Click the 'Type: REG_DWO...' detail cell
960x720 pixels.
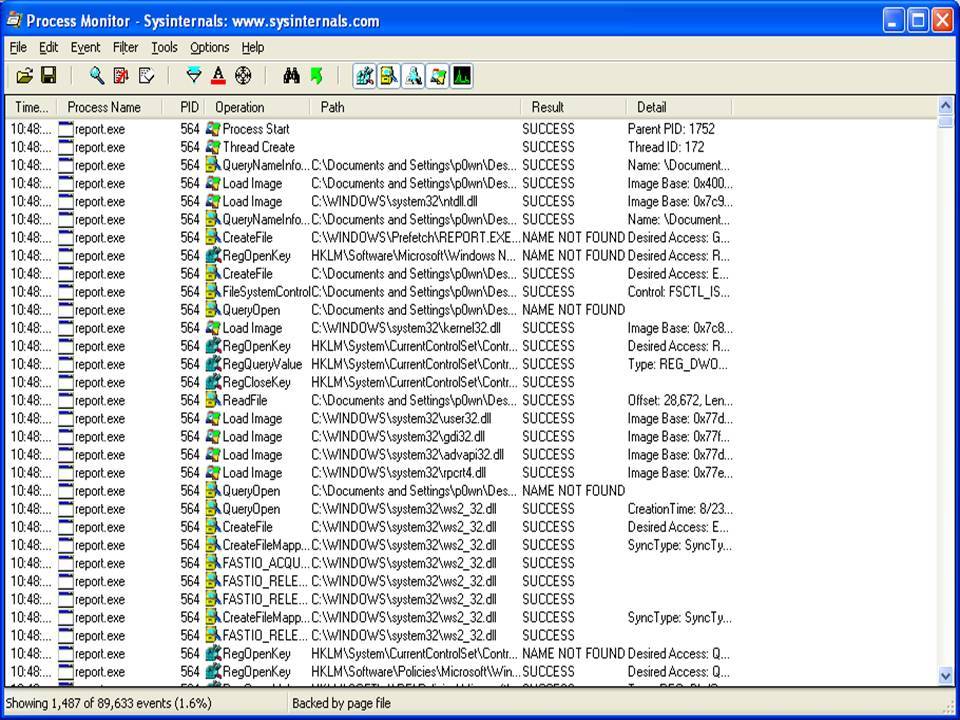(677, 364)
